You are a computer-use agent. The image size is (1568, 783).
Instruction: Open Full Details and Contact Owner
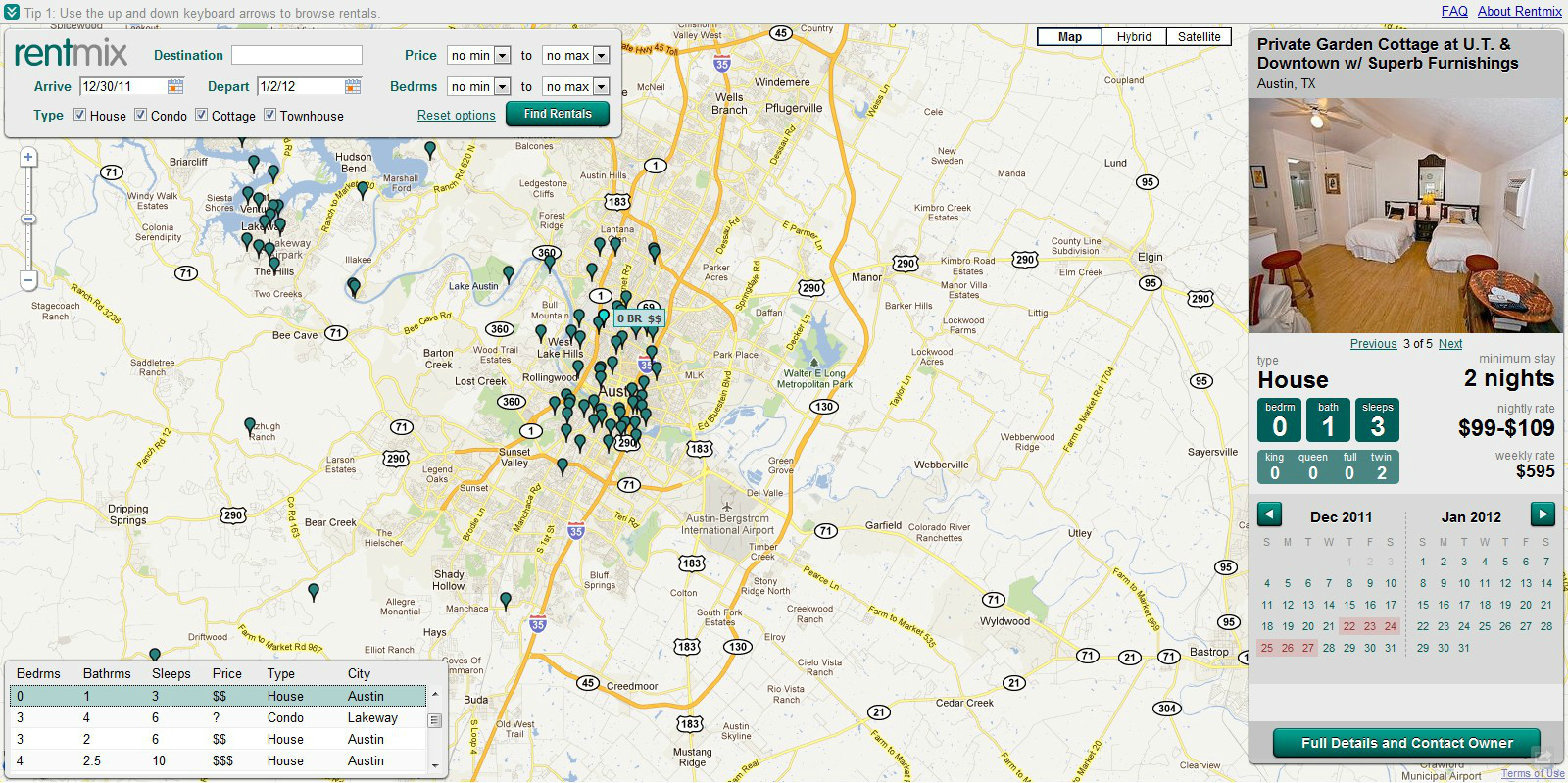1406,743
